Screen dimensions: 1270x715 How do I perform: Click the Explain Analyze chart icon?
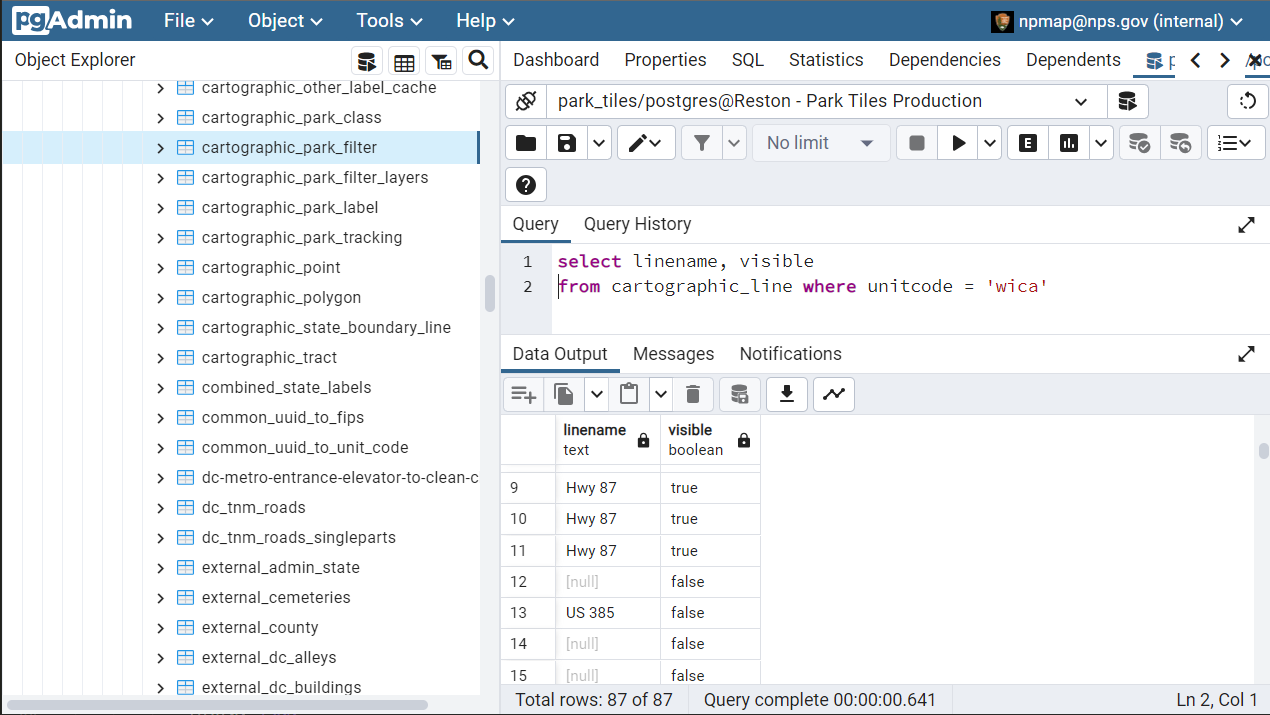pyautogui.click(x=1069, y=143)
